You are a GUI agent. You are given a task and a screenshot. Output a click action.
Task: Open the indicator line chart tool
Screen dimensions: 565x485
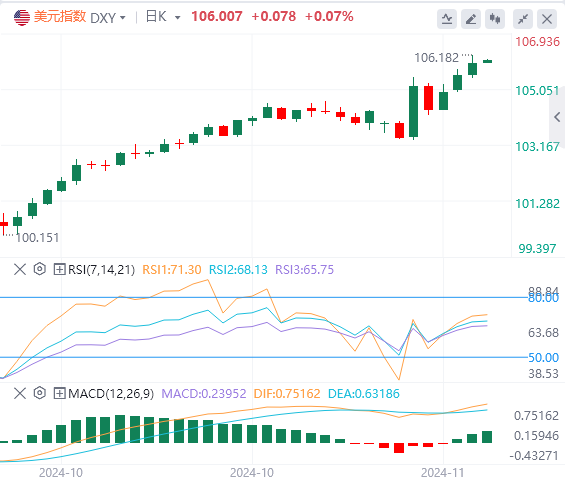click(447, 19)
